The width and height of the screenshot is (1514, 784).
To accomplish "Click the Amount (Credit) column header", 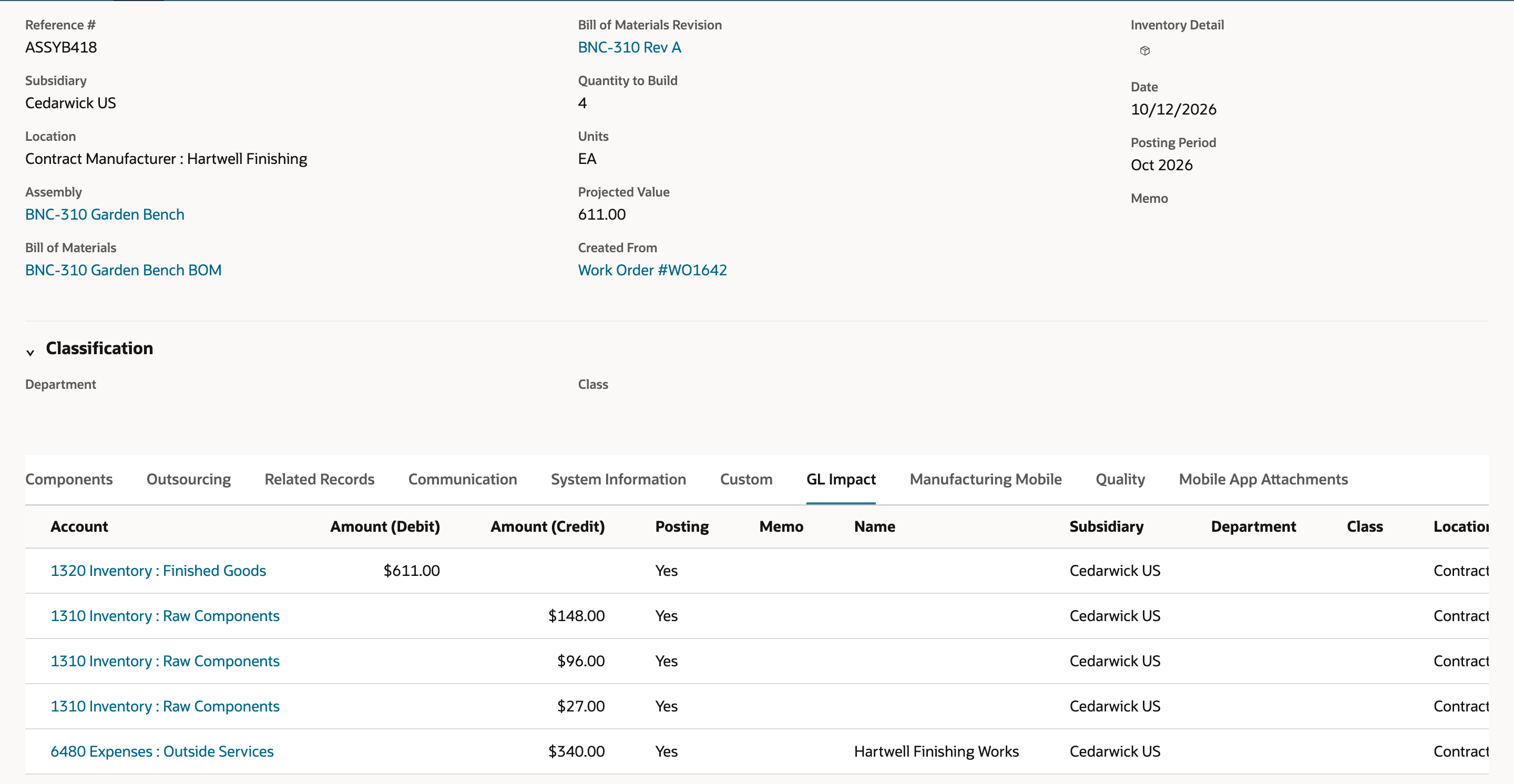I will click(x=547, y=526).
